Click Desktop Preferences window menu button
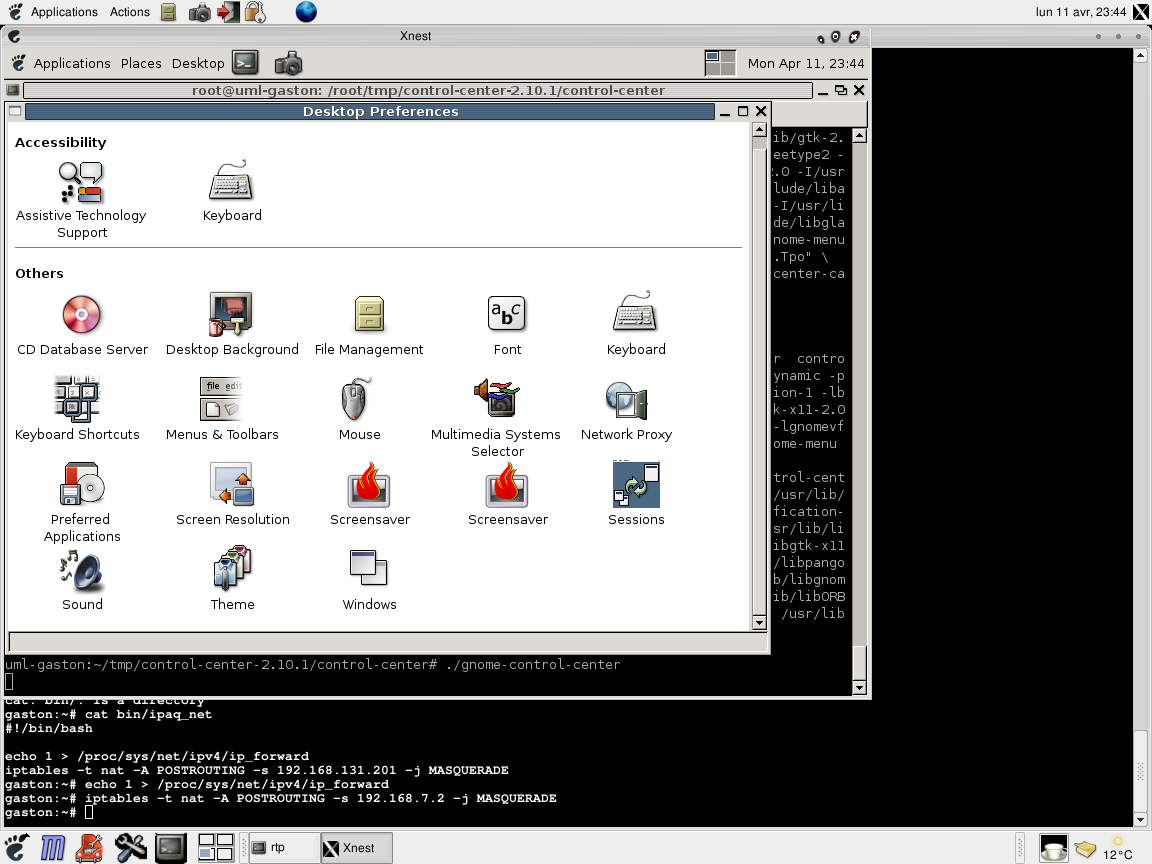The height and width of the screenshot is (864, 1152). point(15,111)
